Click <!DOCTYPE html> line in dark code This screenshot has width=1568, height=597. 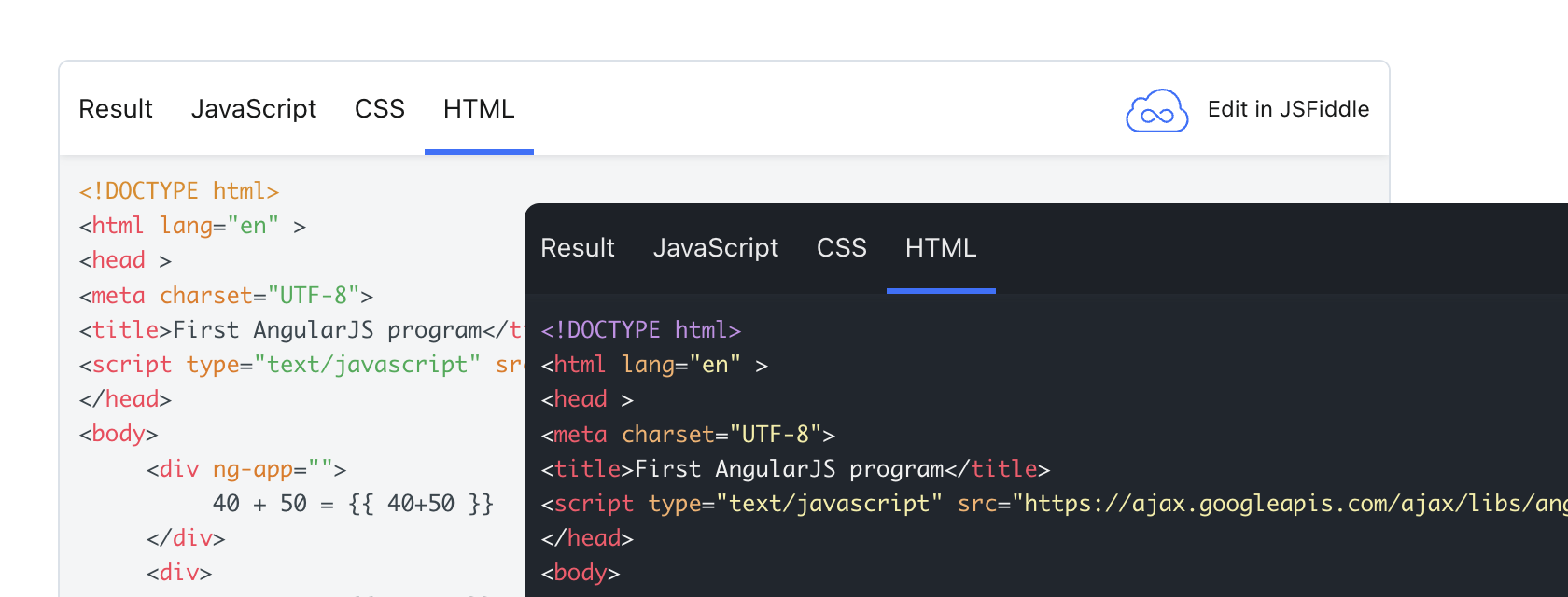(641, 330)
